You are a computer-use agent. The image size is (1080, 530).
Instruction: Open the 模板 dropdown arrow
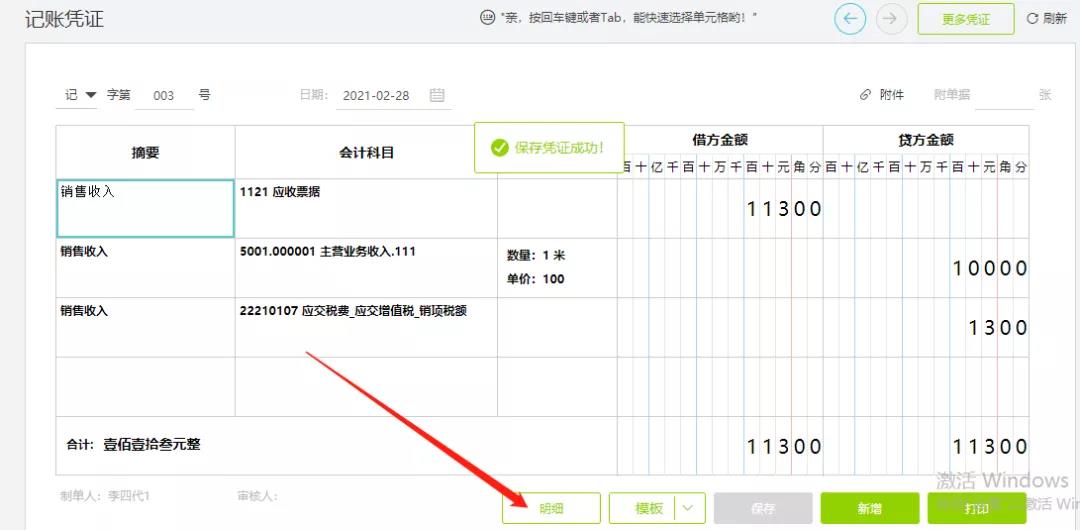[x=690, y=508]
